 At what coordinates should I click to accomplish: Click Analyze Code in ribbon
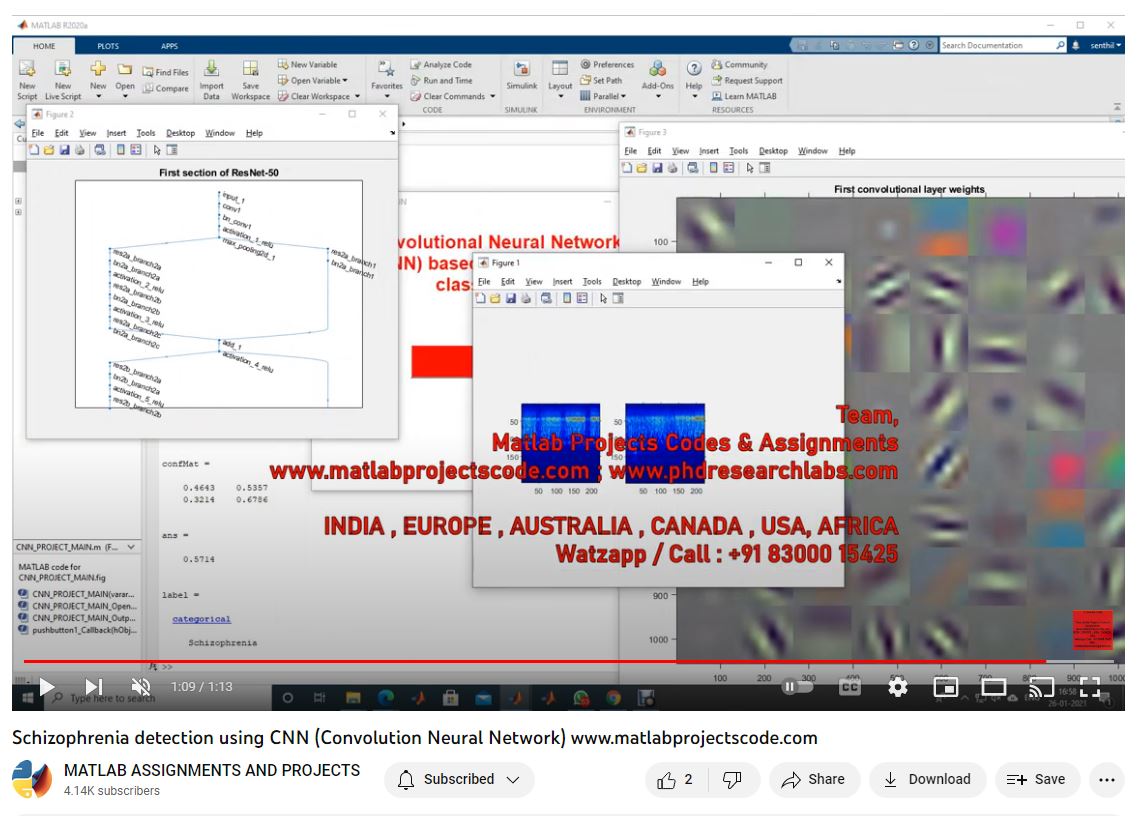coord(441,64)
